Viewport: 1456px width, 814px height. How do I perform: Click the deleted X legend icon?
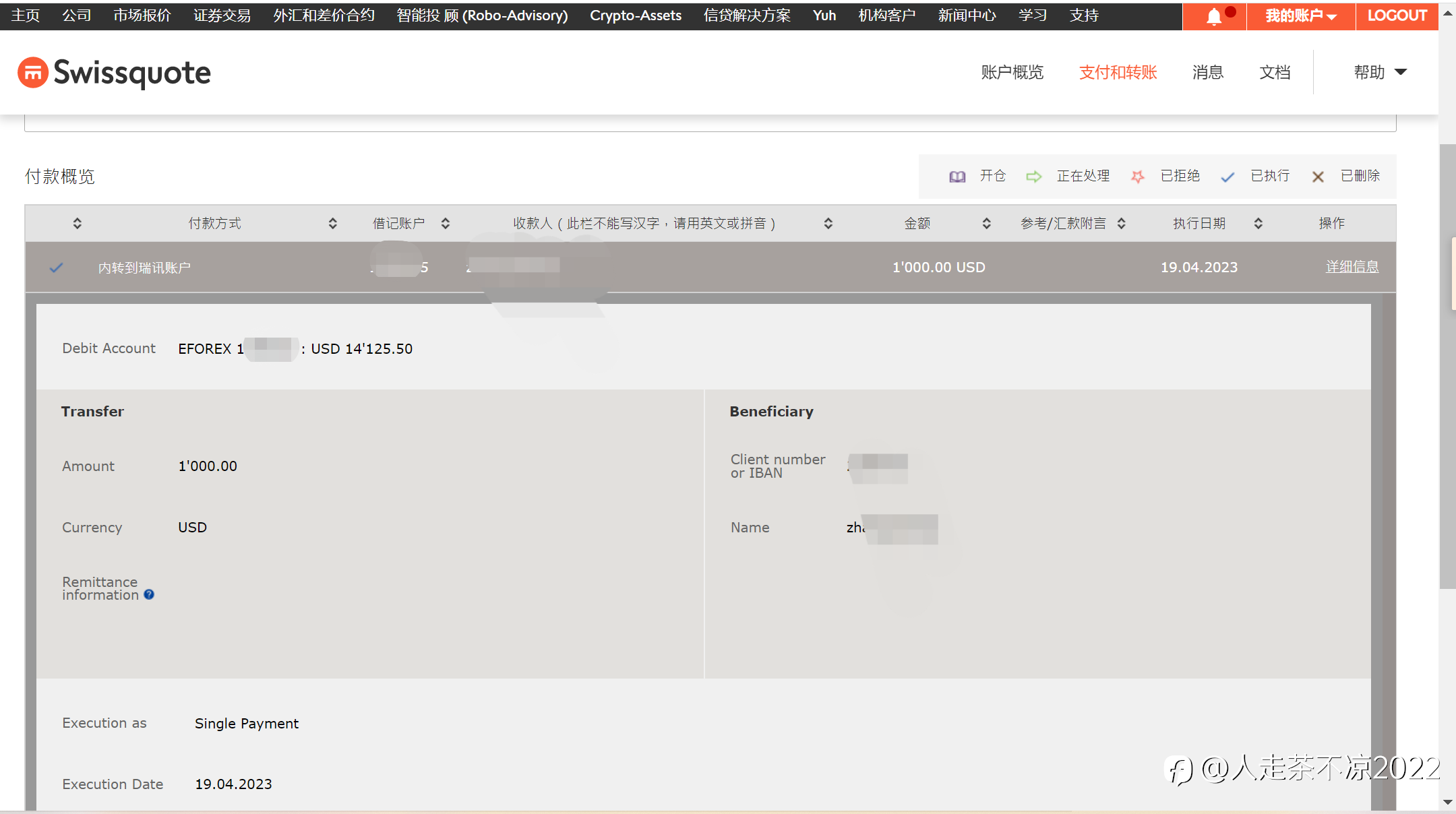(x=1318, y=177)
